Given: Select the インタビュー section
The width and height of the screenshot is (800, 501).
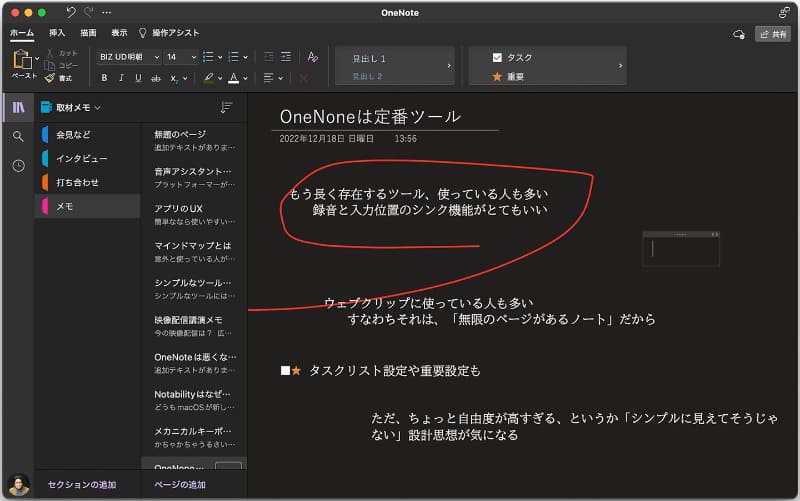Looking at the screenshot, I should point(87,159).
